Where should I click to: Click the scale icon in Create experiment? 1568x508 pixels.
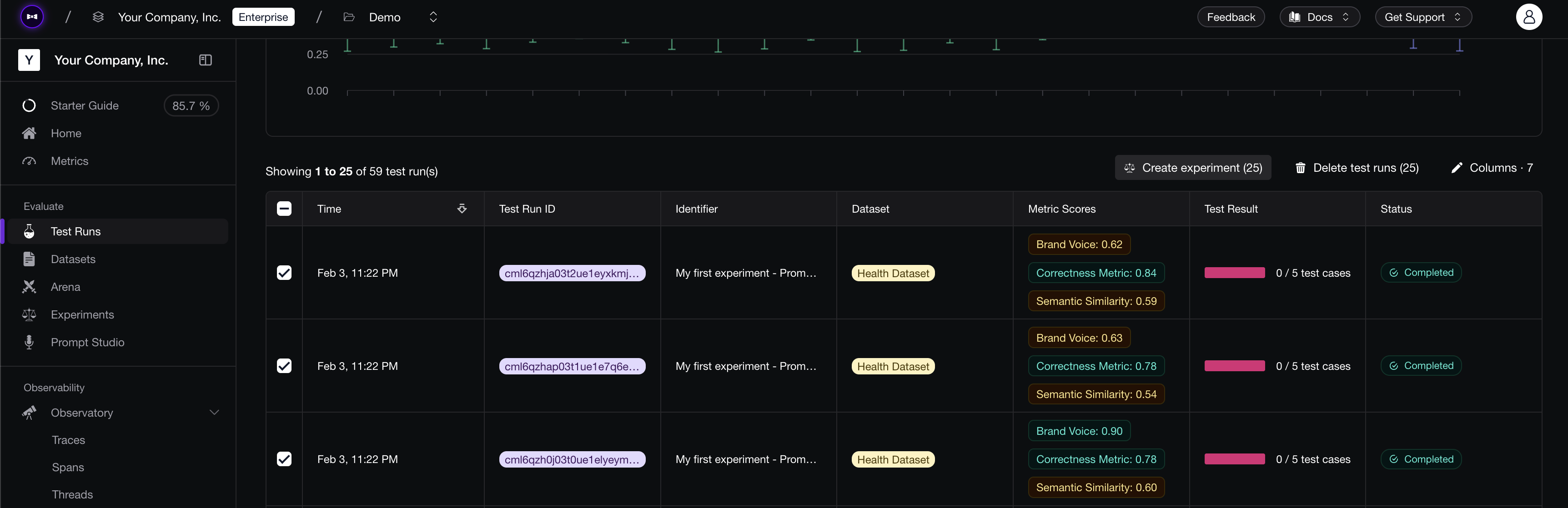(x=1130, y=168)
